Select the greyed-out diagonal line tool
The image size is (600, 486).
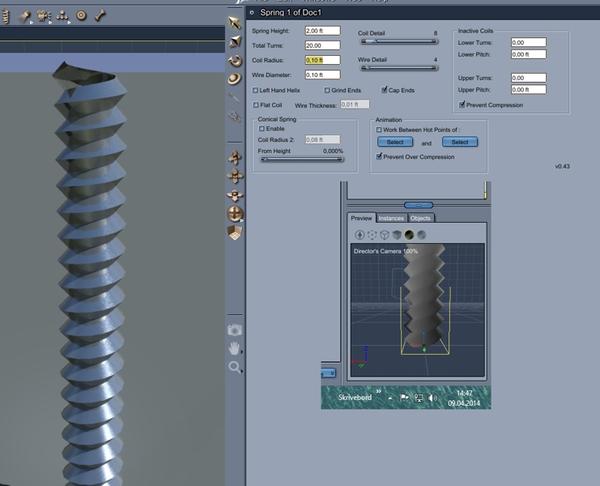234,98
